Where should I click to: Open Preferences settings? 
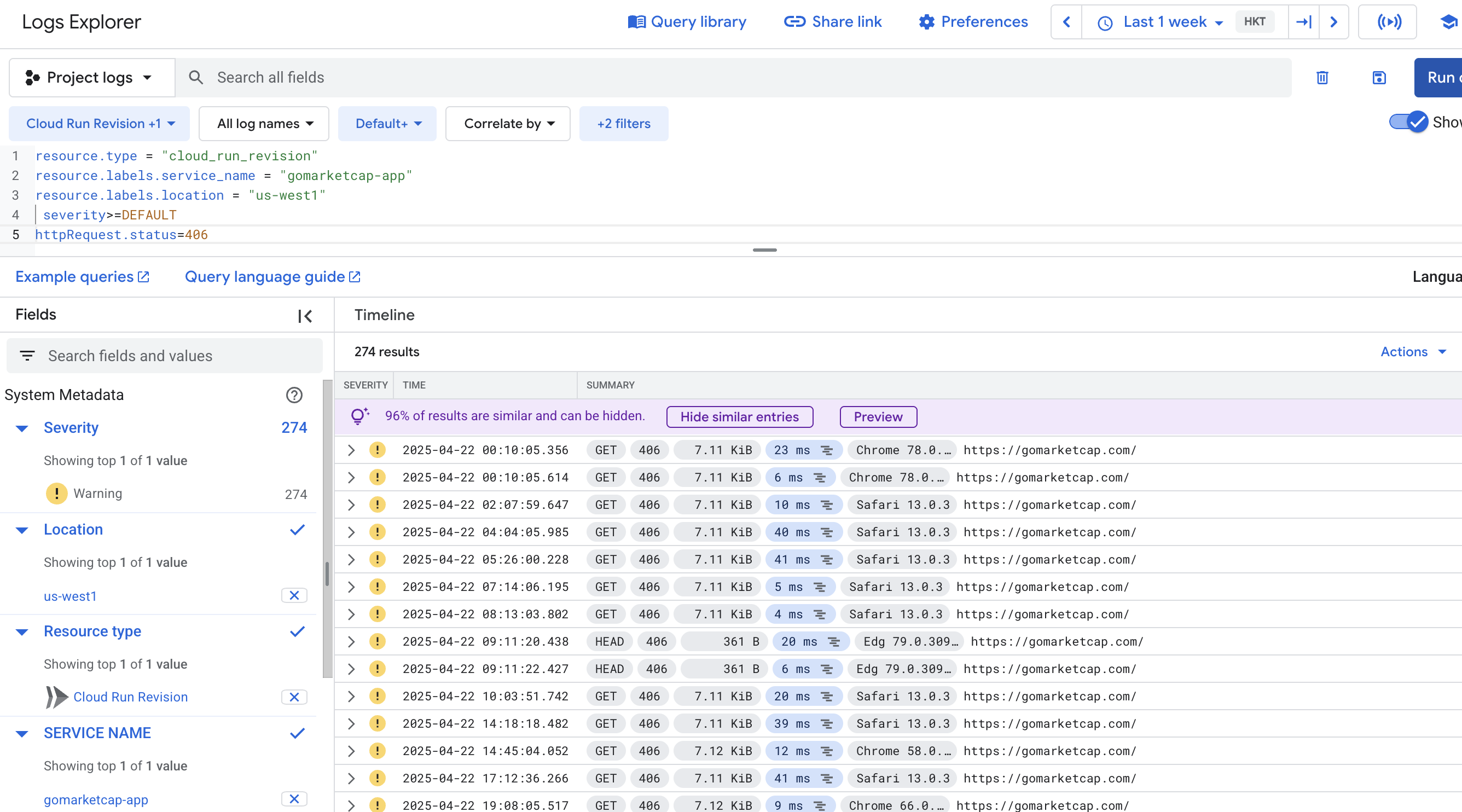point(973,21)
